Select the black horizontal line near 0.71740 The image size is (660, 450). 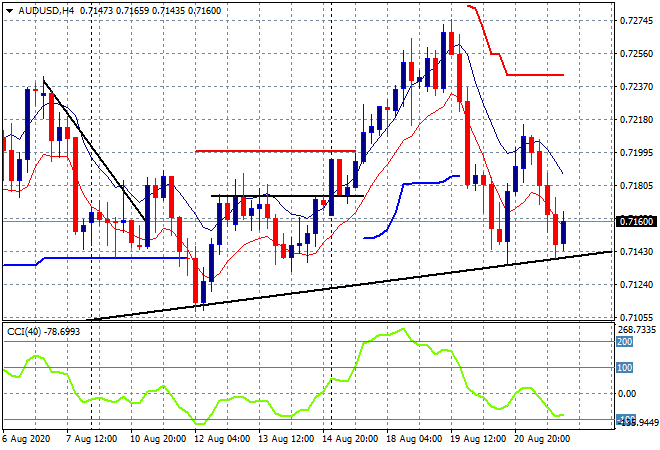coord(287,196)
